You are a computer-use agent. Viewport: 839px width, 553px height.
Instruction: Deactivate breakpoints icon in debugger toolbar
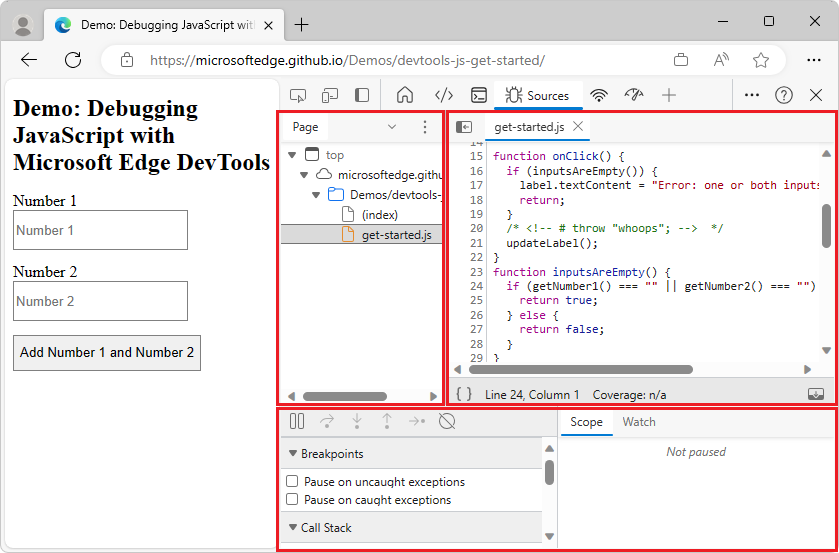coord(447,422)
